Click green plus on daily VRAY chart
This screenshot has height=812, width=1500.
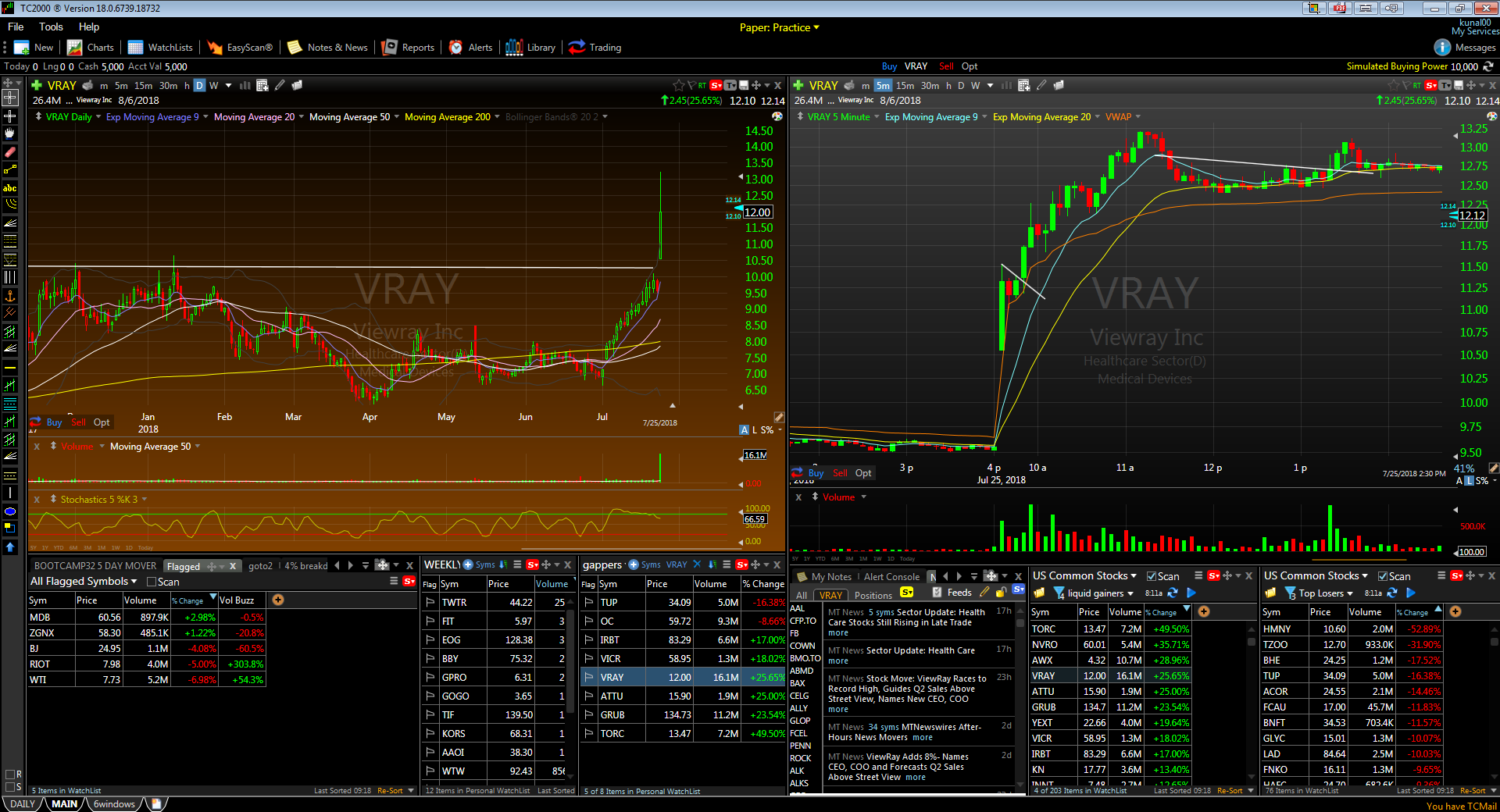point(36,85)
